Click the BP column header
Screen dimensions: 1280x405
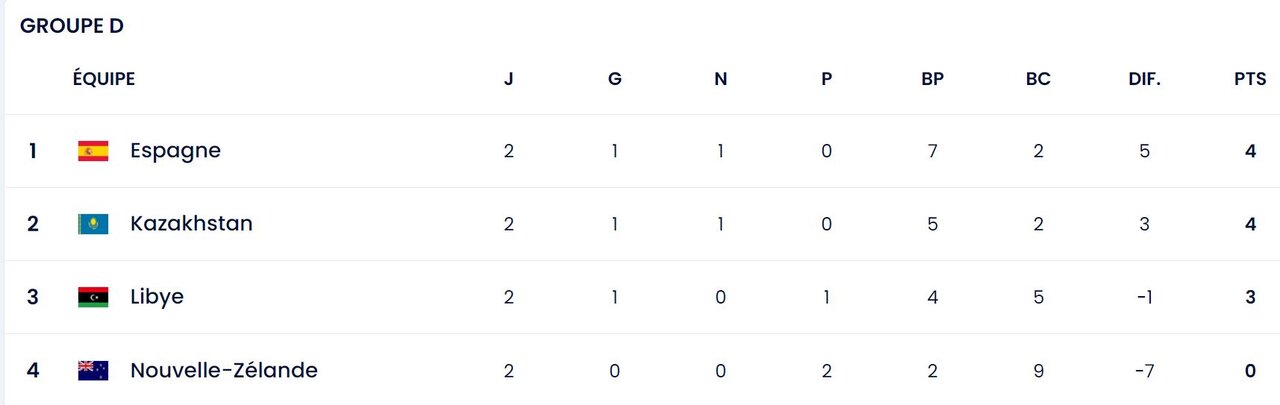(x=932, y=80)
